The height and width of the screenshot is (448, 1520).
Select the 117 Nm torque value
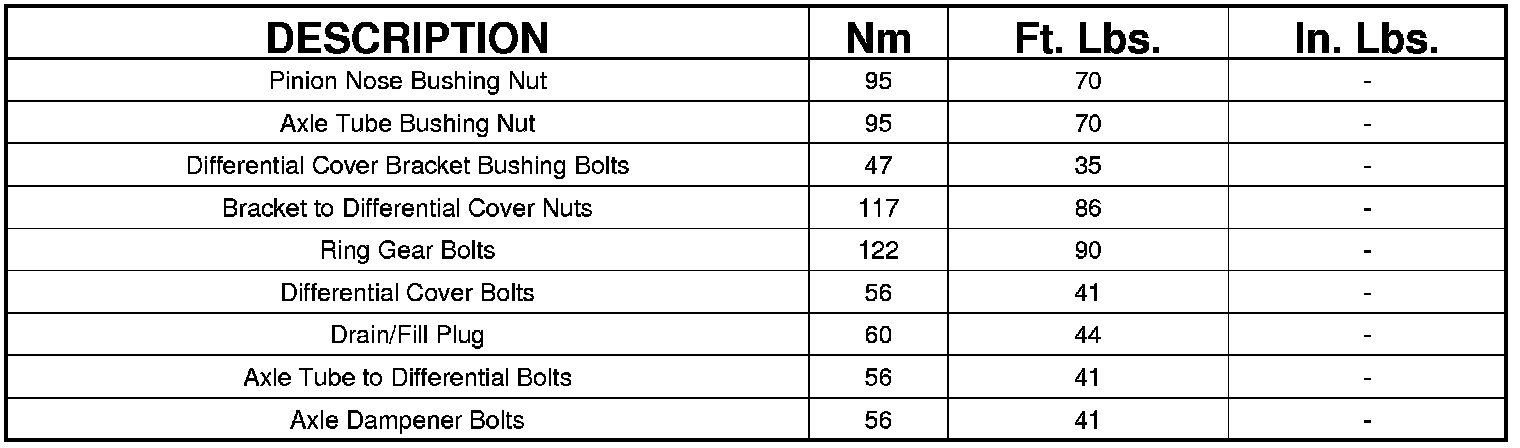click(x=879, y=208)
